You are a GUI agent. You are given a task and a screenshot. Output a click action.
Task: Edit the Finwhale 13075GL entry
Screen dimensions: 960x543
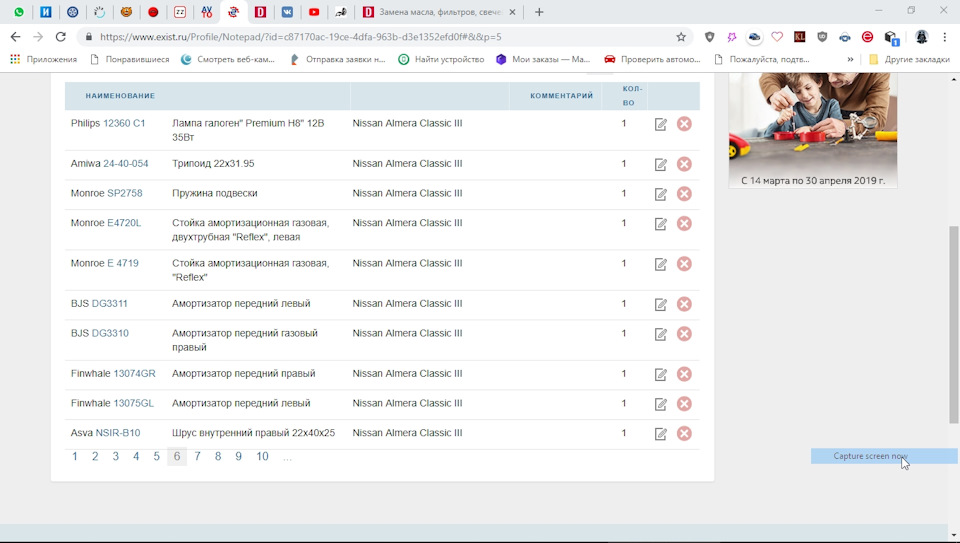point(660,404)
